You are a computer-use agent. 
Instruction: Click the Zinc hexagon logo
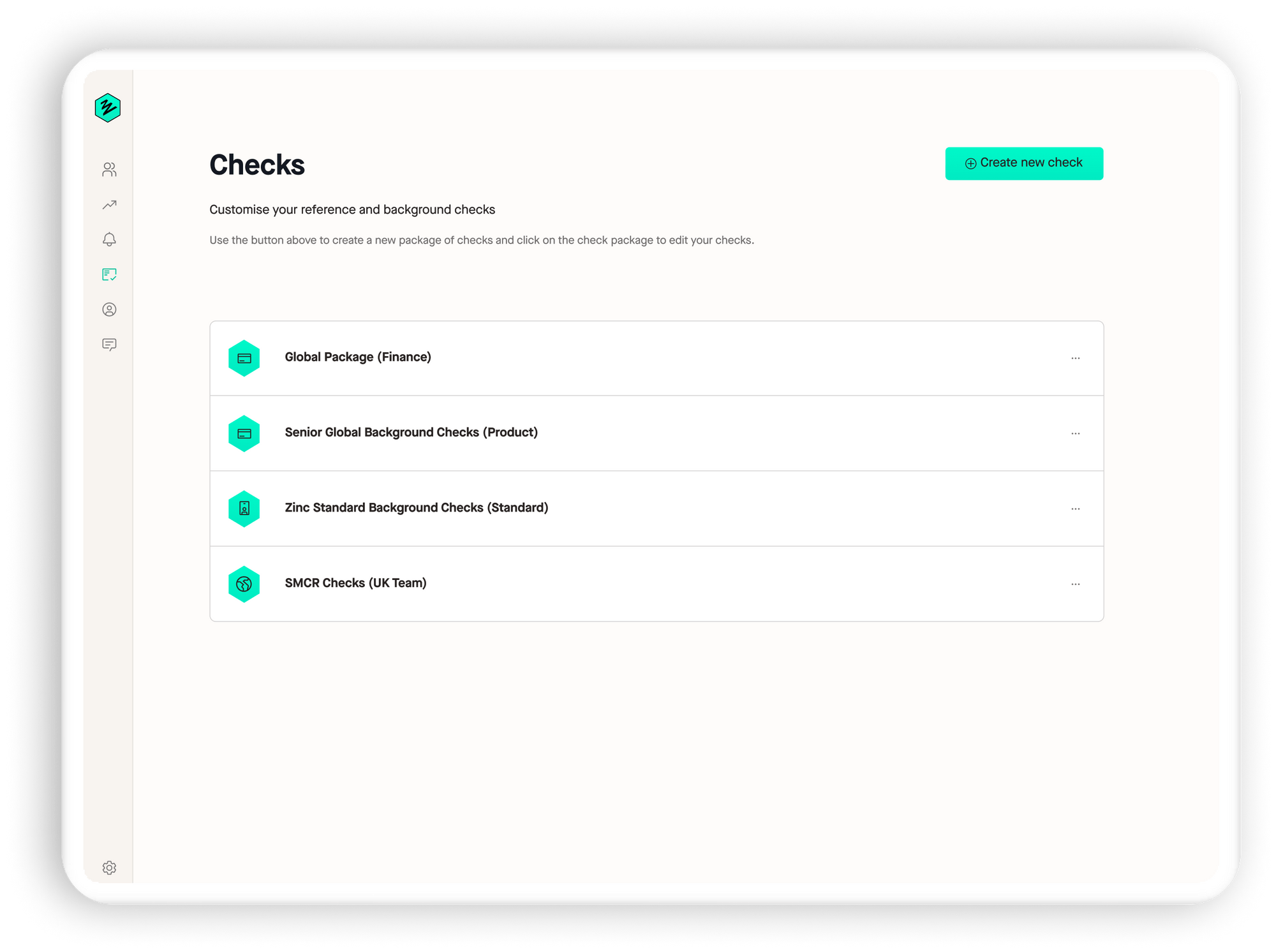pos(108,108)
